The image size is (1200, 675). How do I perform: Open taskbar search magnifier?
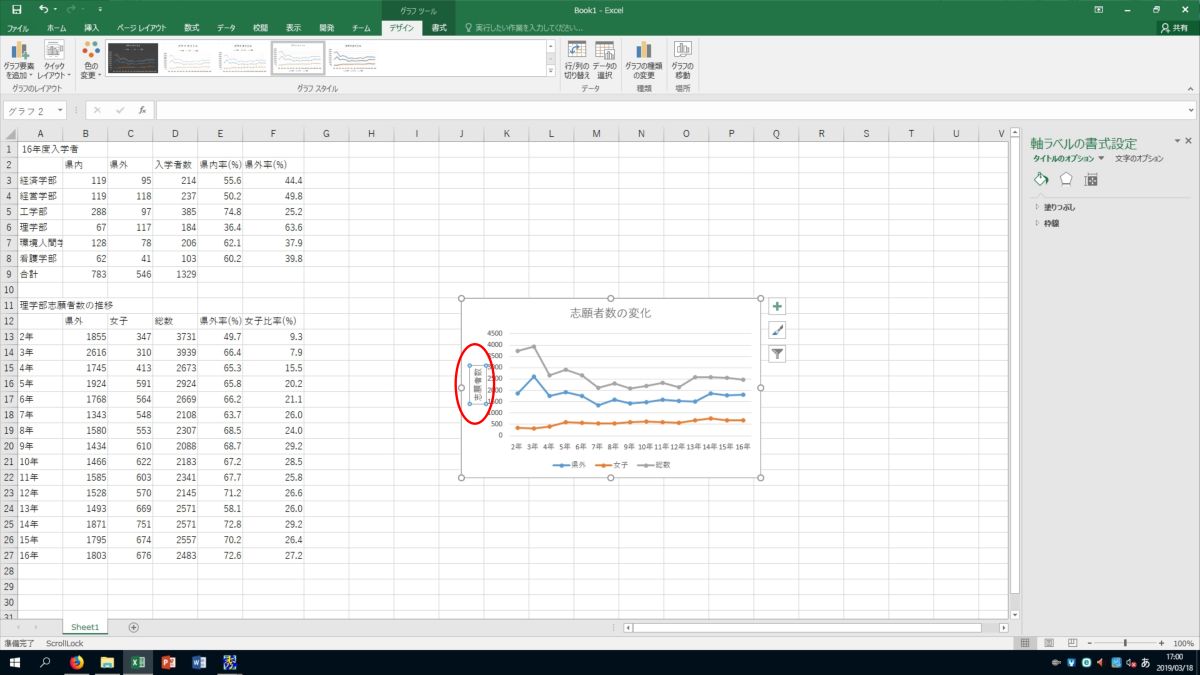[x=45, y=662]
